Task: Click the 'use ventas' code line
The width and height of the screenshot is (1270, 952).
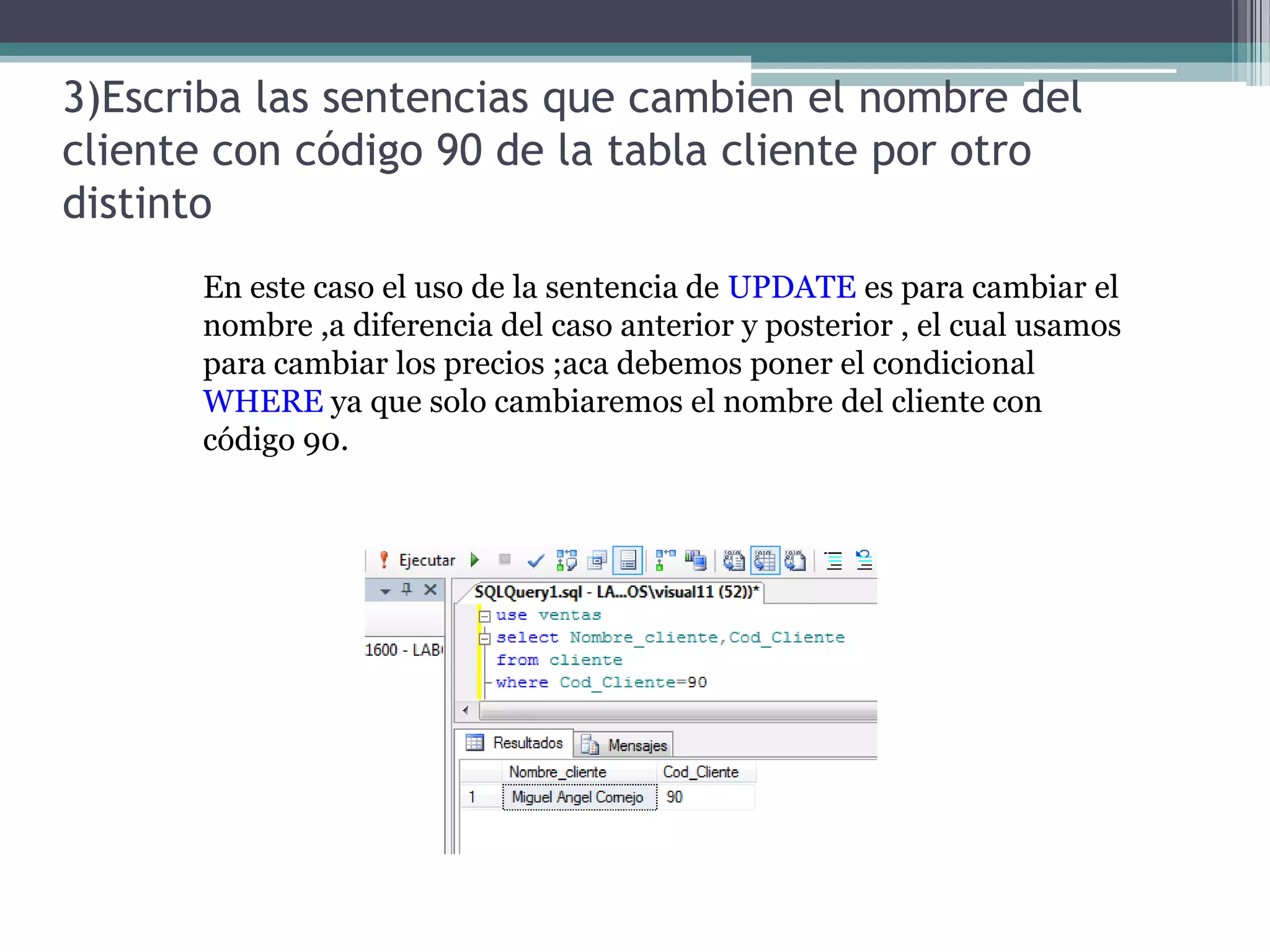Action: click(549, 615)
